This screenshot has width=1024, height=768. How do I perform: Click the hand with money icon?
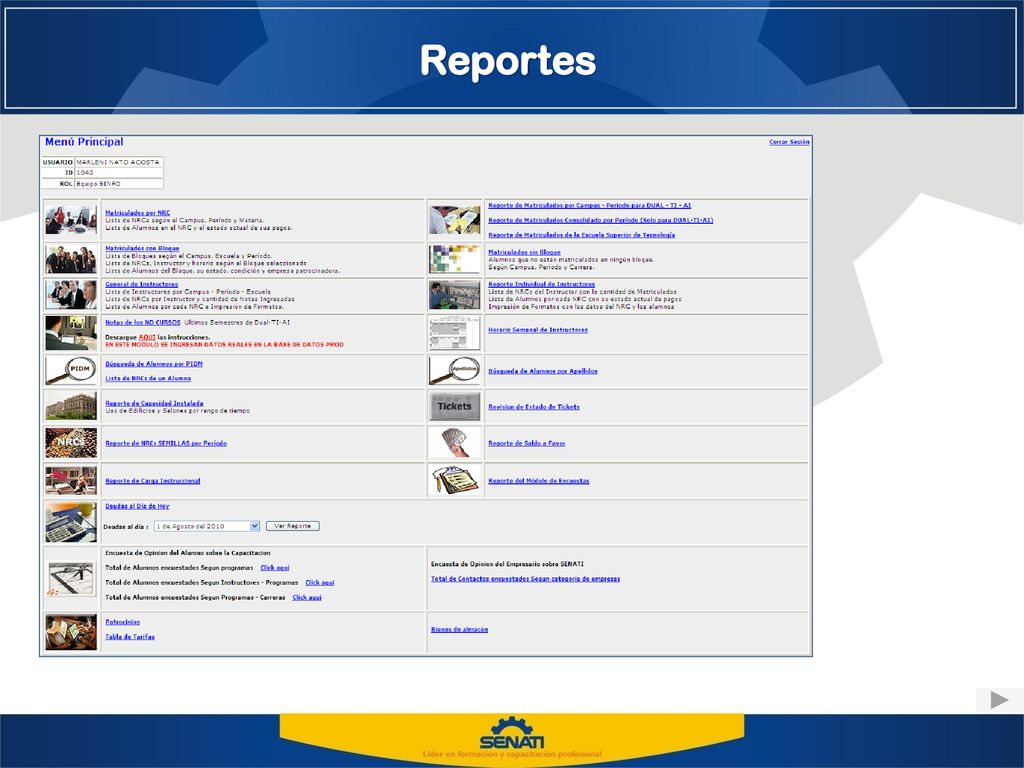(x=455, y=443)
